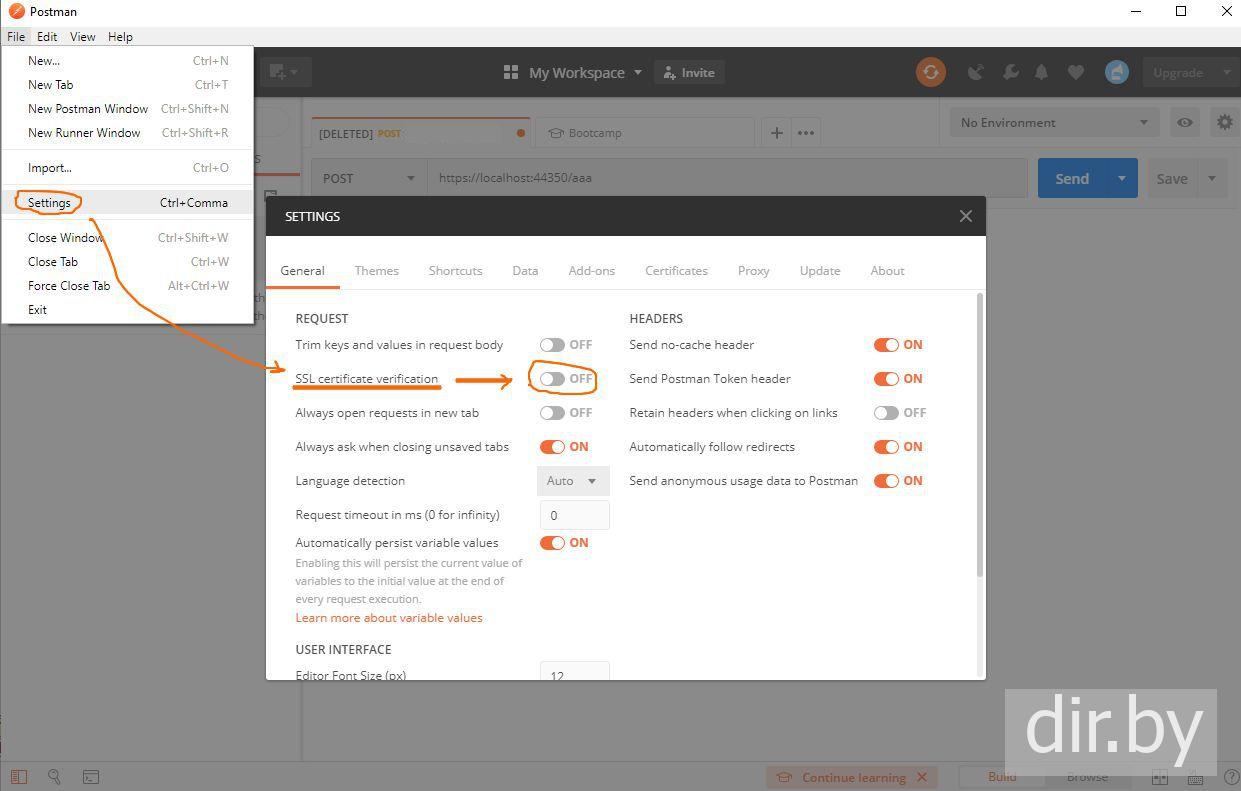This screenshot has width=1241, height=791.
Task: Expand the Send button arrow options
Action: 1121,178
